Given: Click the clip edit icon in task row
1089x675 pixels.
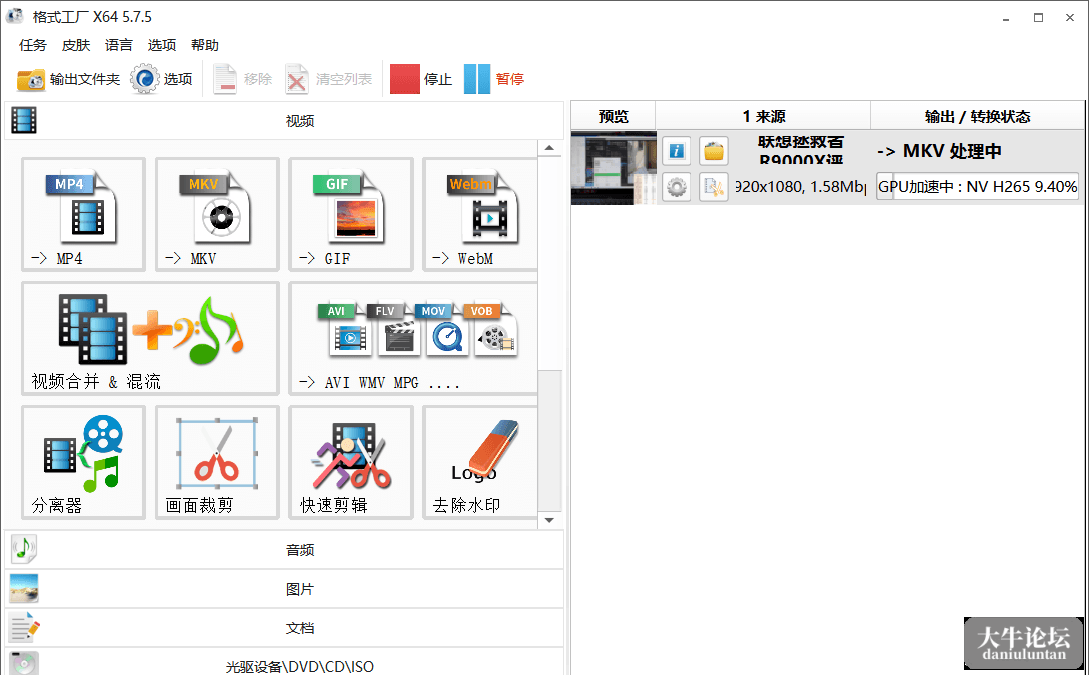Looking at the screenshot, I should click(713, 187).
